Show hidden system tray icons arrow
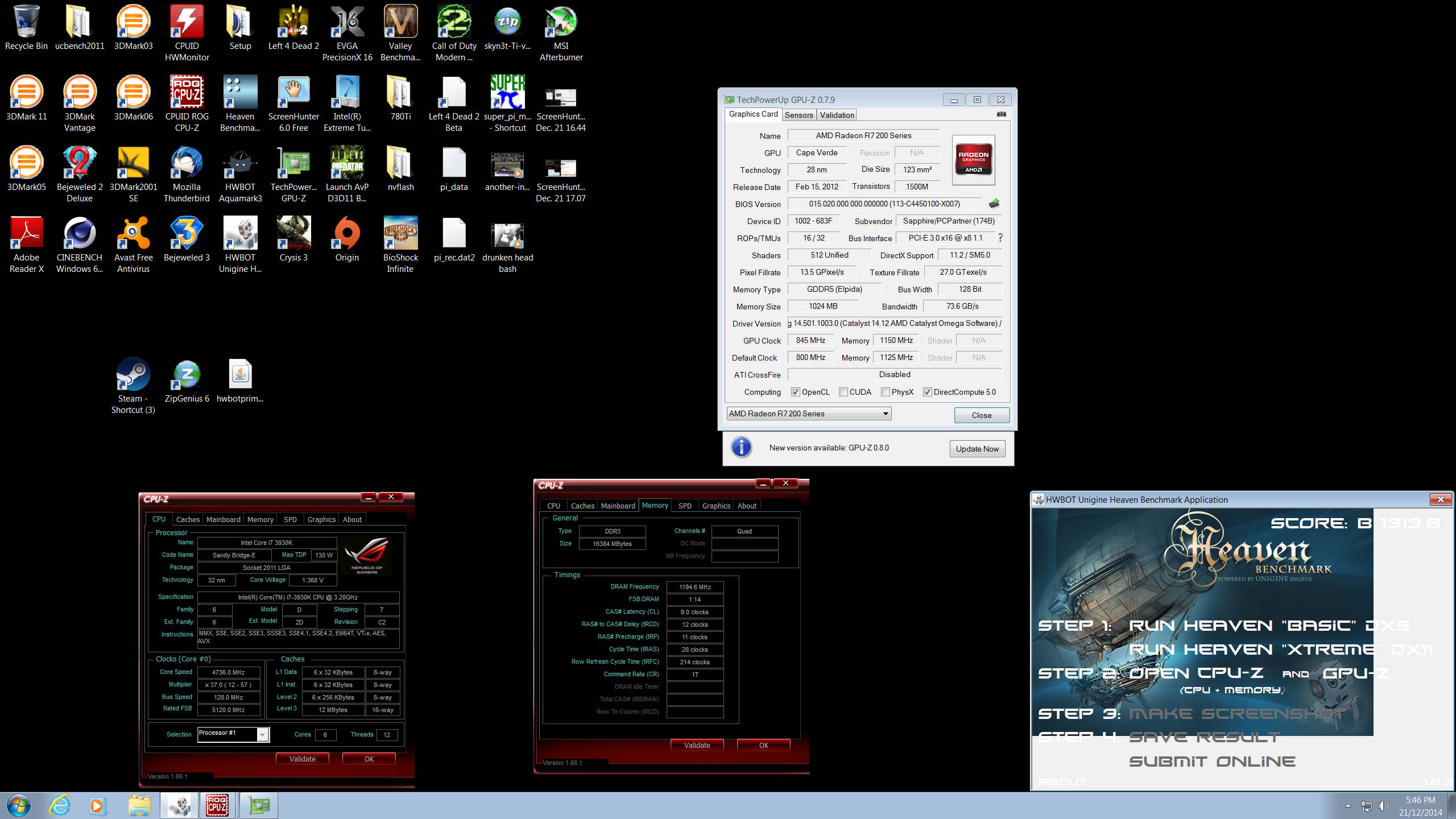 [x=1348, y=805]
